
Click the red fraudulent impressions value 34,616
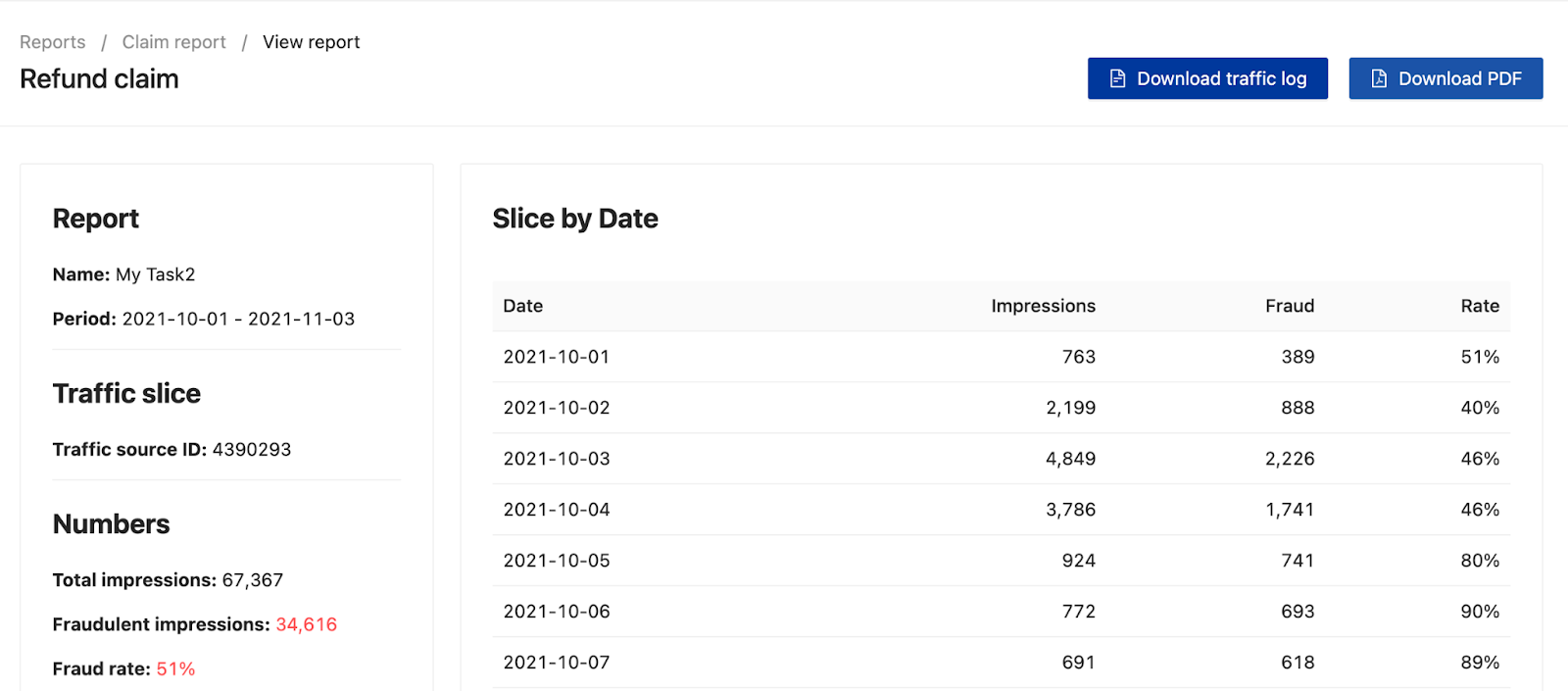coord(306,624)
